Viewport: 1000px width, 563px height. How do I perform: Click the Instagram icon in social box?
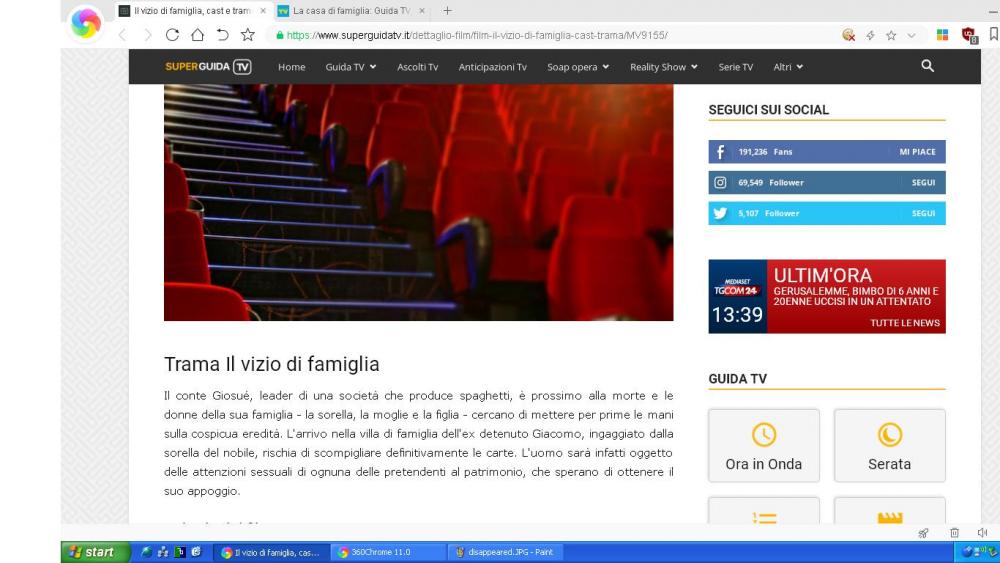[720, 182]
